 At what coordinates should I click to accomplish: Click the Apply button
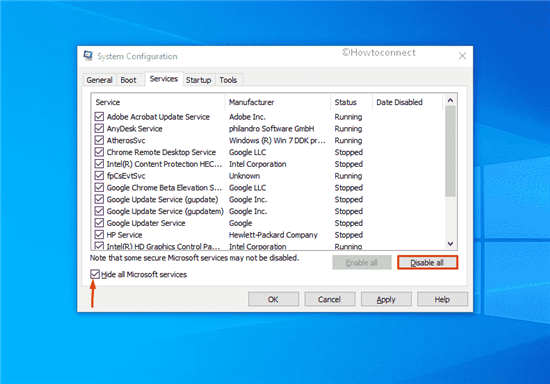pyautogui.click(x=386, y=299)
